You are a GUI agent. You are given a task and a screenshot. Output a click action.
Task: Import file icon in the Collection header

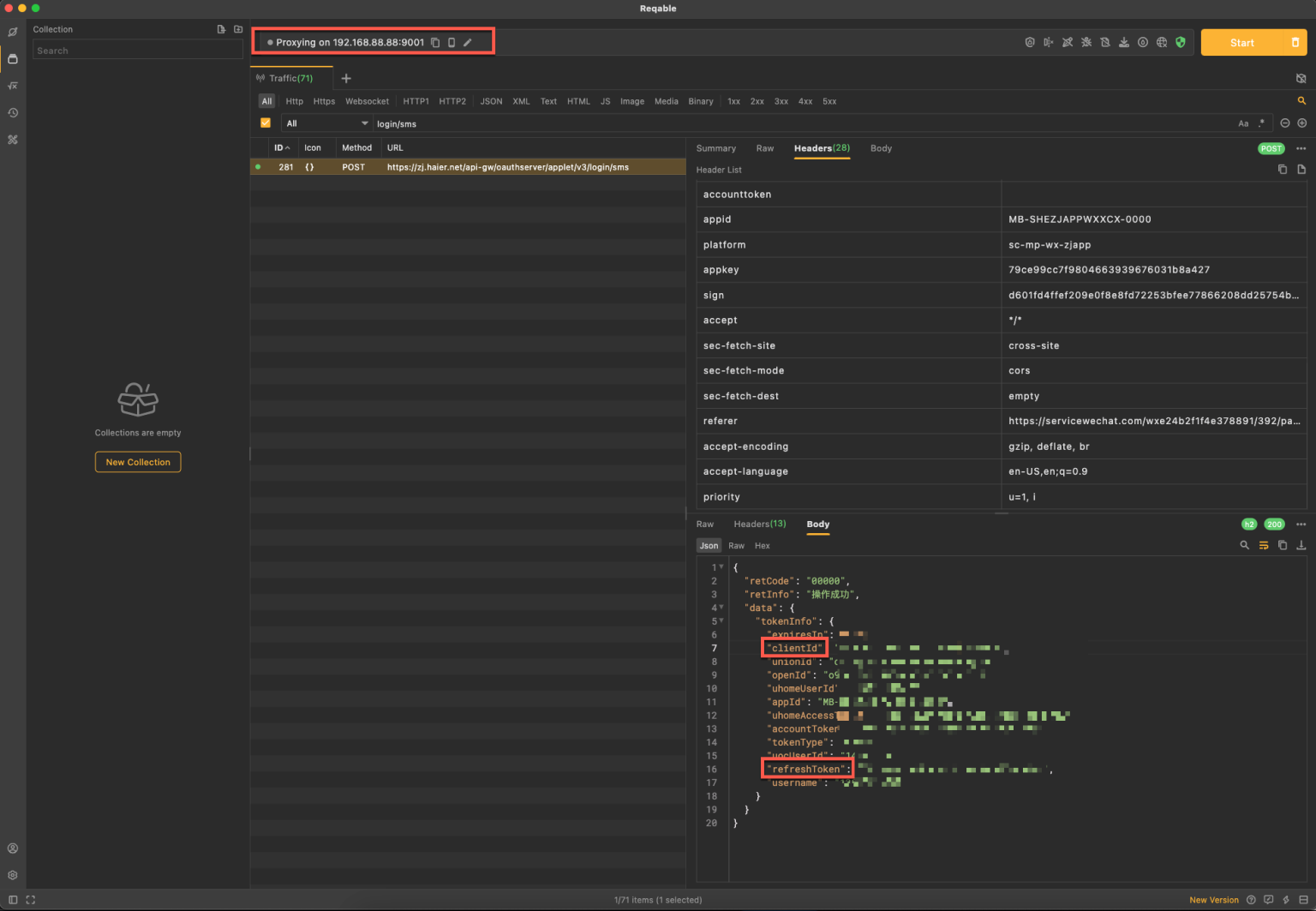(x=221, y=29)
